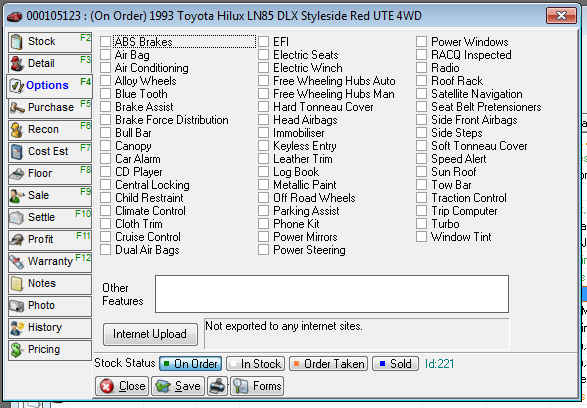Close the vehicle window with X
The height and width of the screenshot is (408, 587).
[561, 16]
